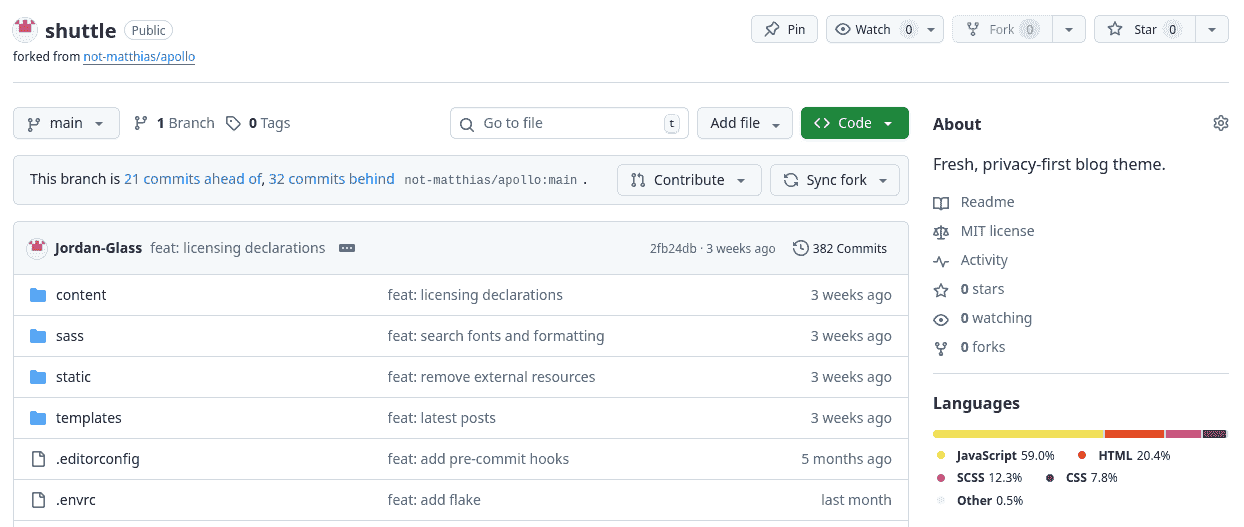Open commit 'feat: search fonts and formatting'
This screenshot has width=1244, height=527.
click(x=496, y=336)
